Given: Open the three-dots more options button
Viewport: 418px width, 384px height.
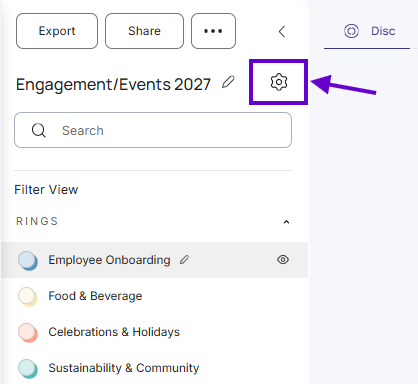Looking at the screenshot, I should click(x=213, y=31).
